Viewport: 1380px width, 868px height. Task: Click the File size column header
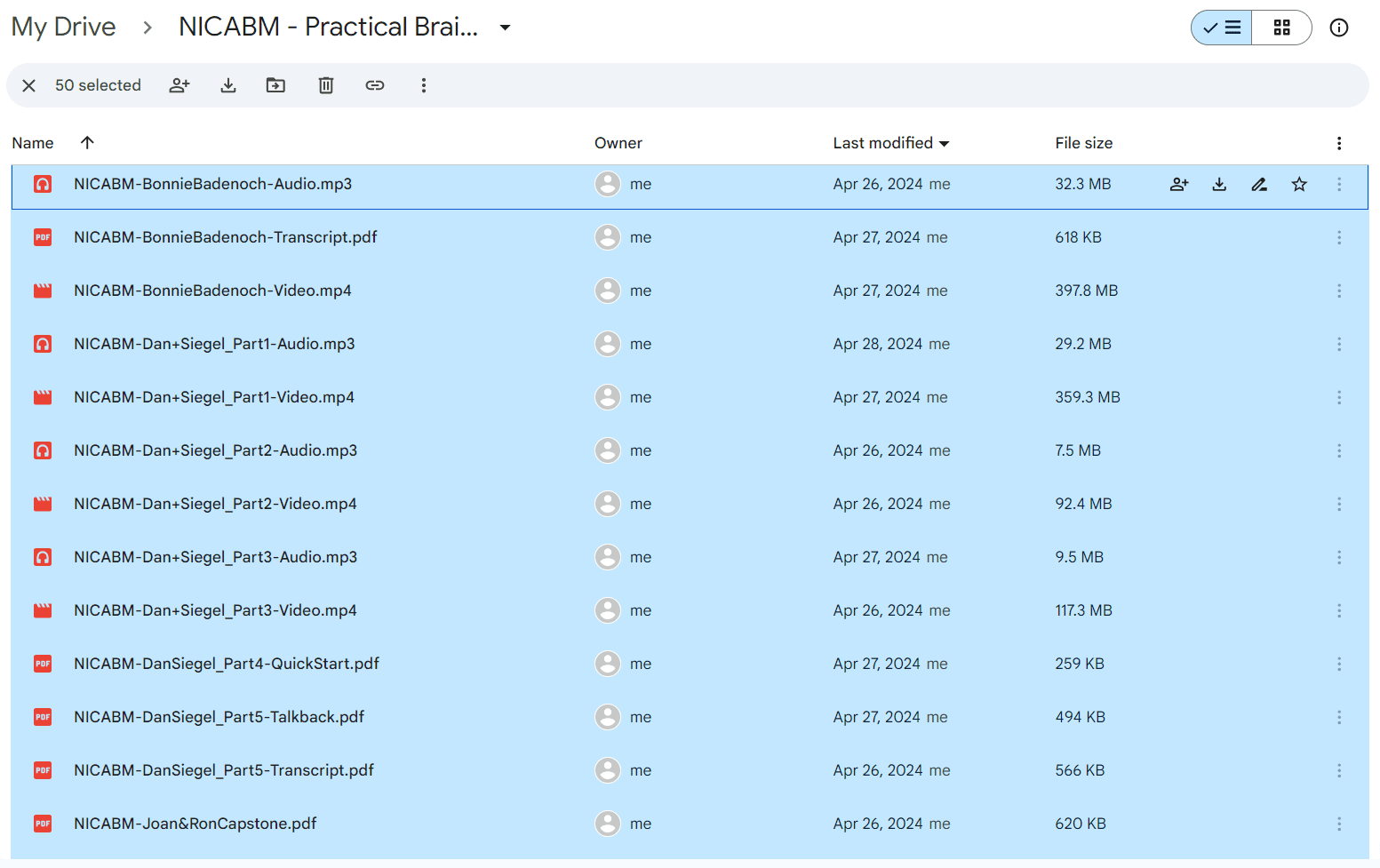point(1084,143)
